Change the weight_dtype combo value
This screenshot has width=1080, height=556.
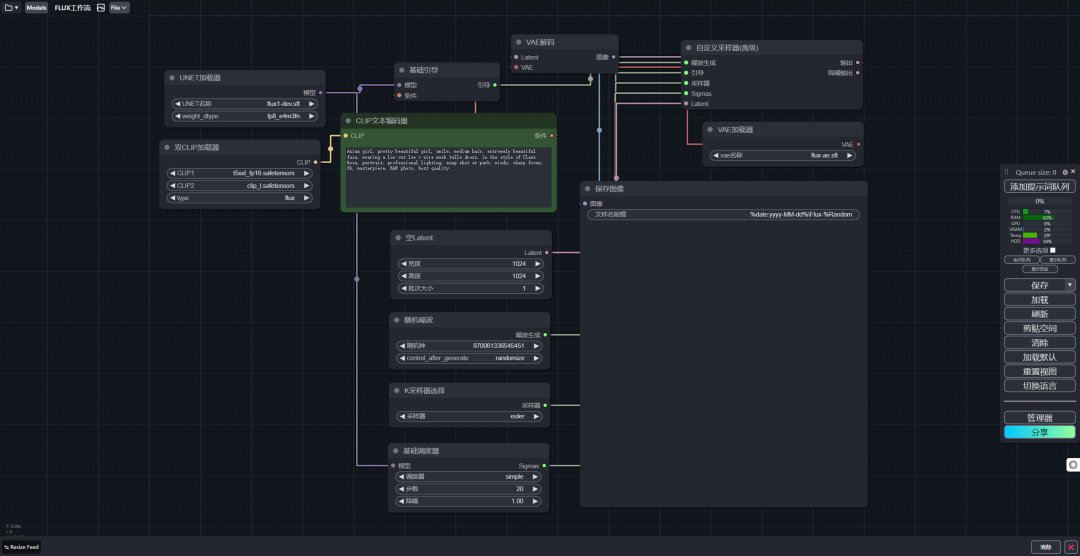(x=245, y=116)
